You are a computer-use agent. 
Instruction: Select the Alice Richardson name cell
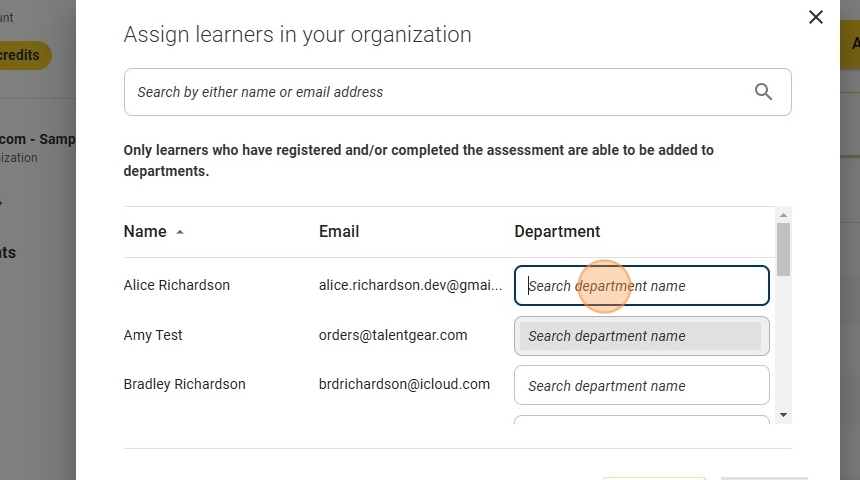pyautogui.click(x=177, y=285)
